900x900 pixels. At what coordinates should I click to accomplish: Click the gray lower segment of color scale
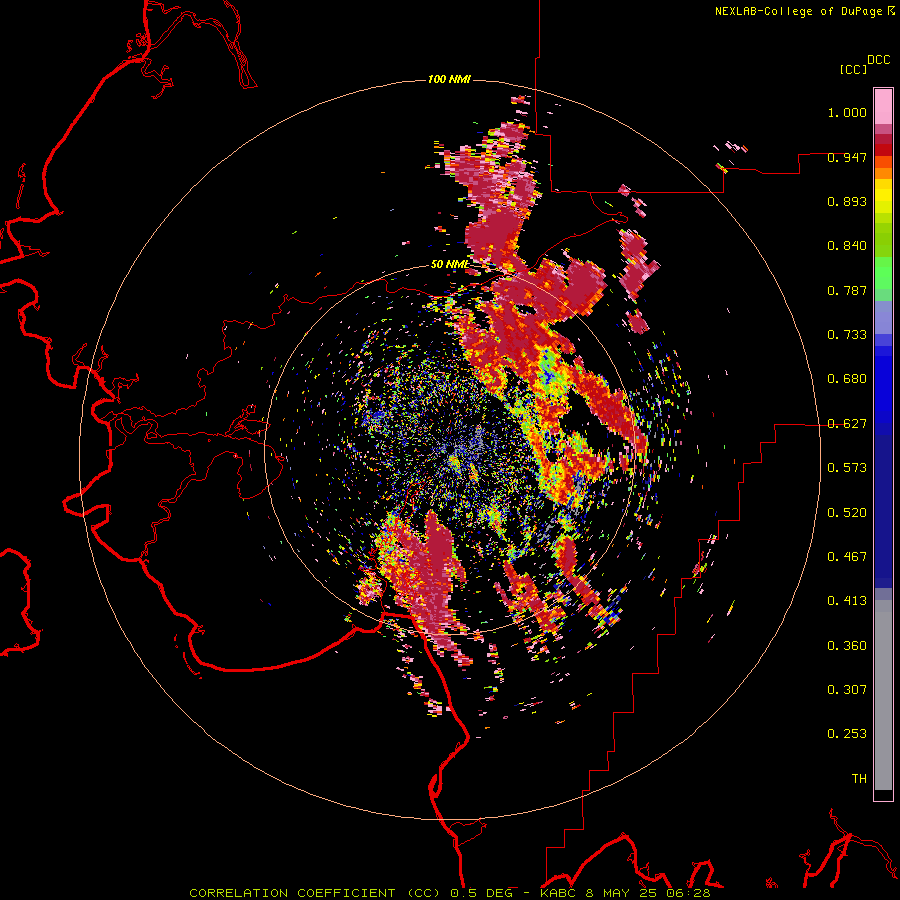pos(883,695)
